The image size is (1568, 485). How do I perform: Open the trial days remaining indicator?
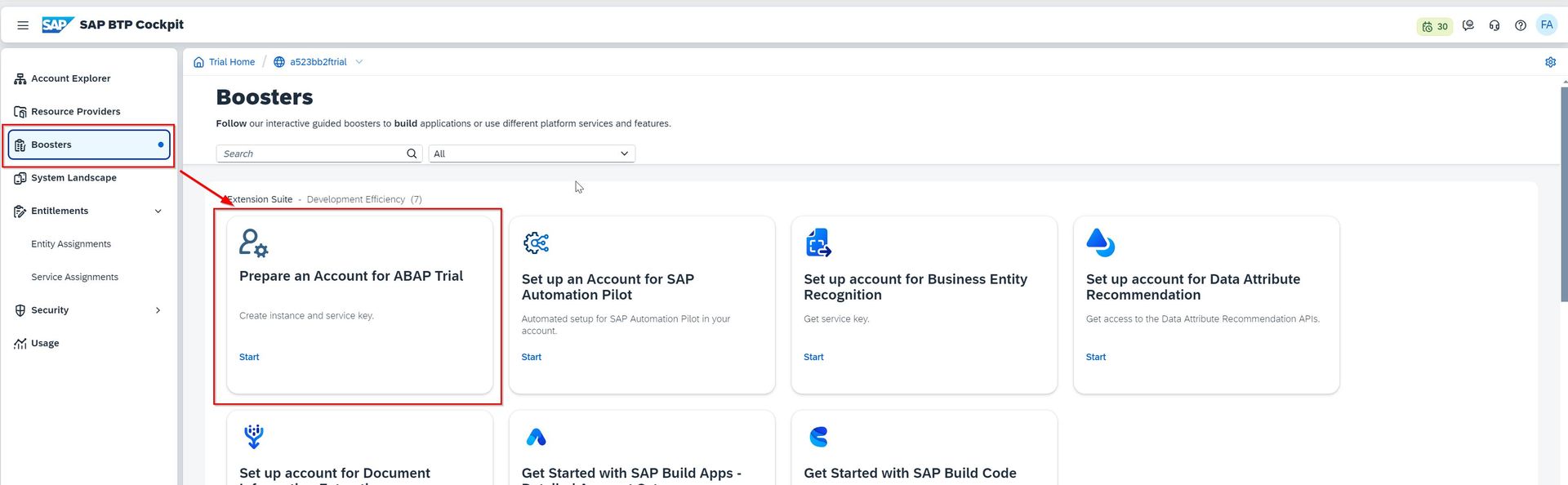[x=1435, y=26]
